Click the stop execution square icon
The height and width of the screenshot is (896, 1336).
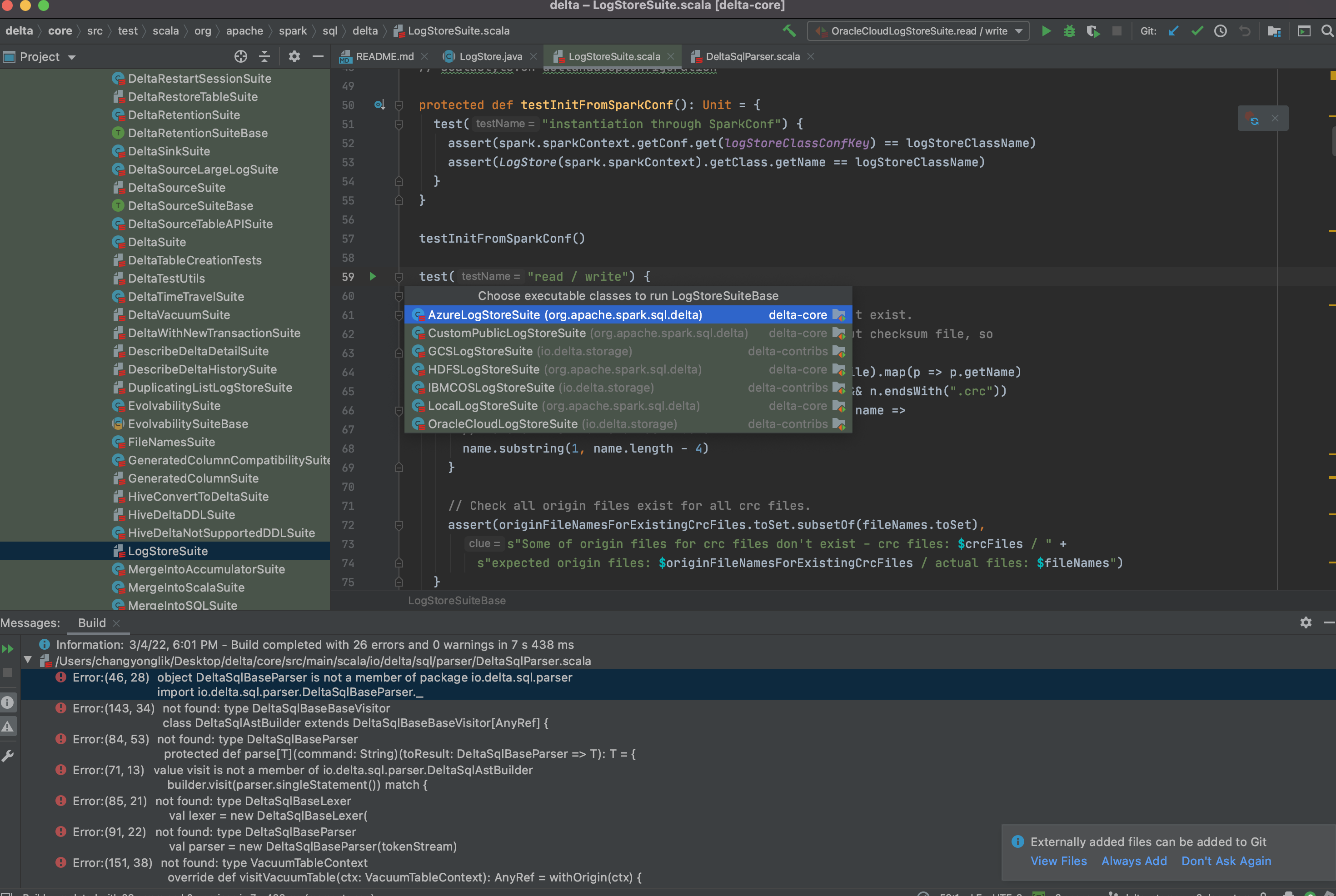pos(1117,31)
